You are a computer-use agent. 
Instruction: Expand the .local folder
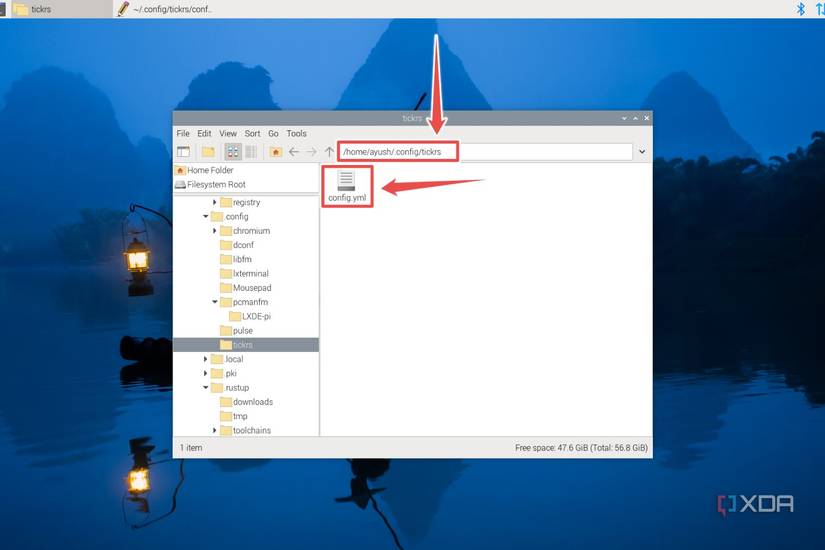[205, 359]
